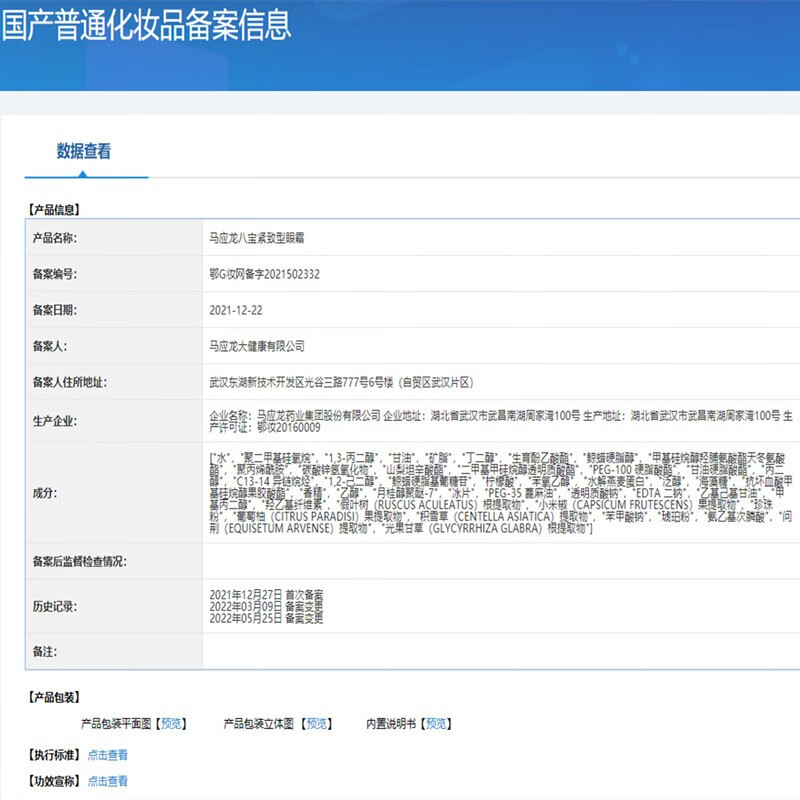This screenshot has height=800, width=800.
Task: Select the 数据查看 tab
Action: coord(84,152)
